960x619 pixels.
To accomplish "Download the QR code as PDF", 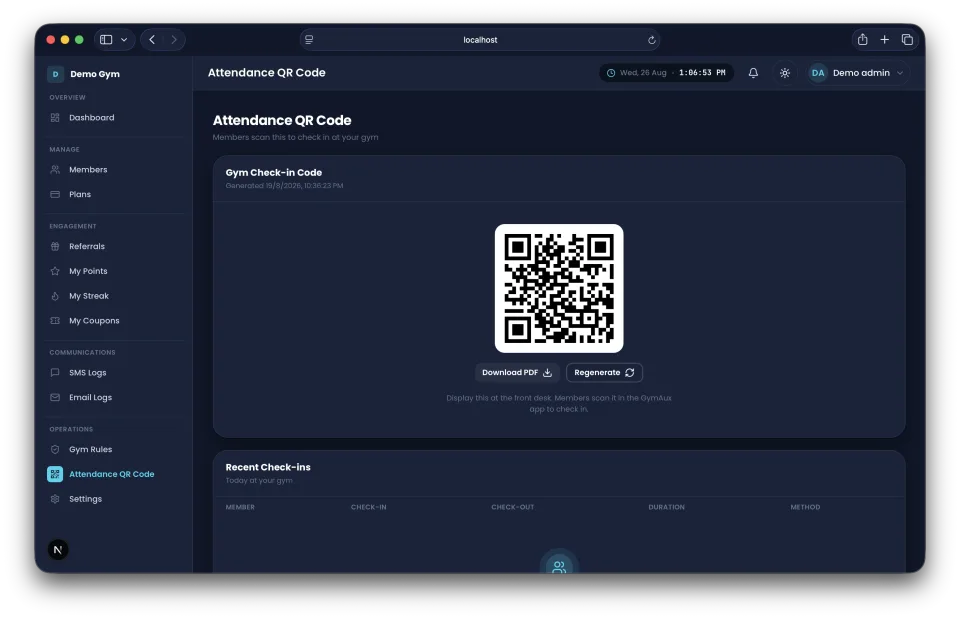I will pos(517,372).
